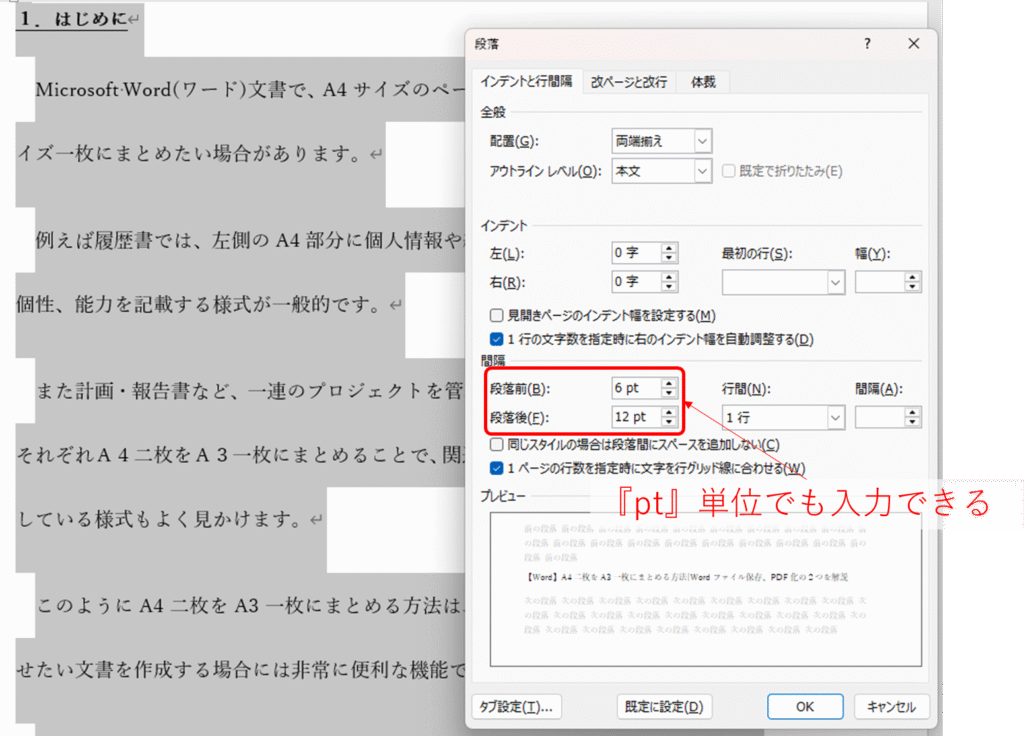Viewport: 1024px width, 736px height.
Task: Switch to the 改ページと改行 tab
Action: (628, 82)
